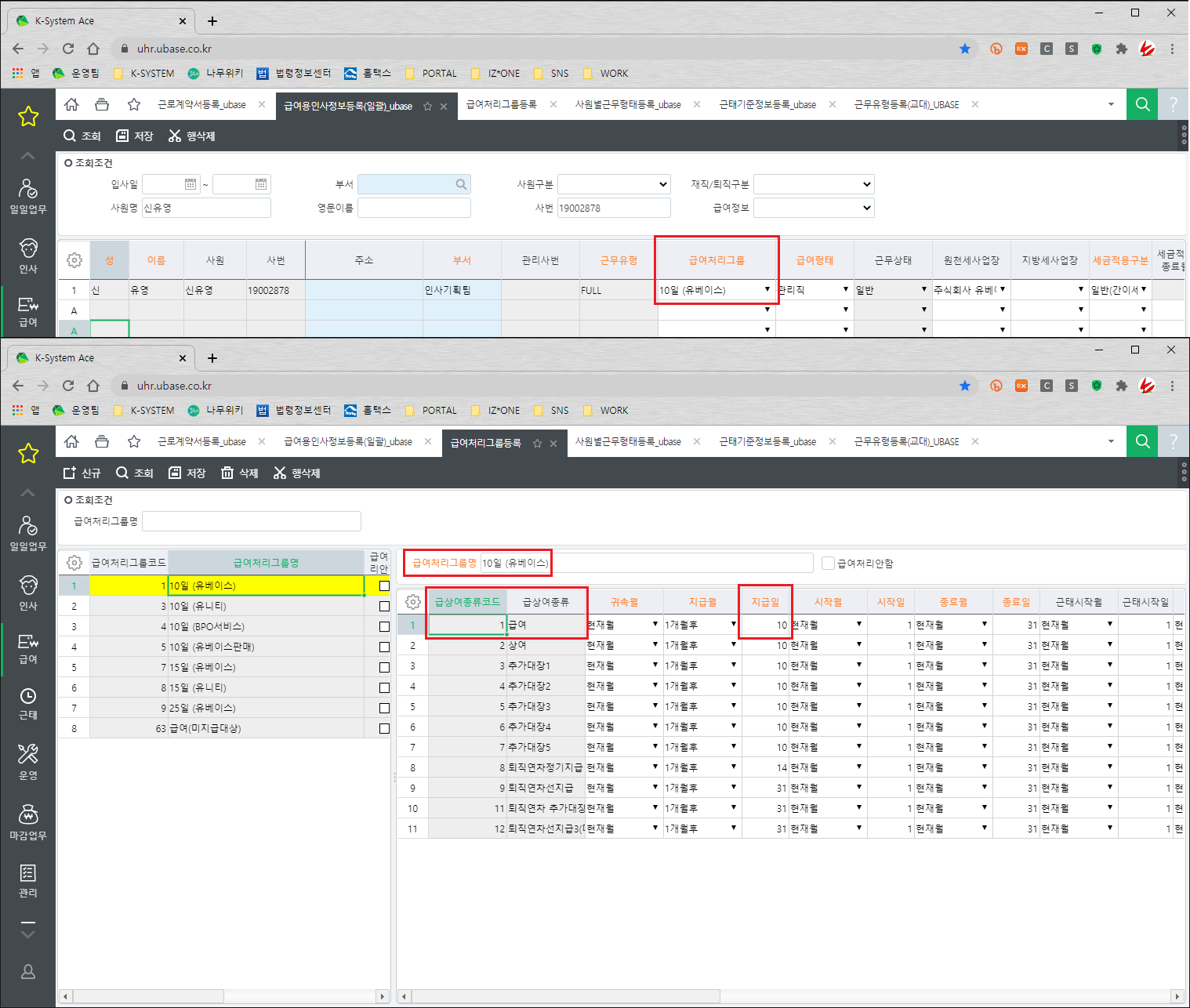Click green search button in lower window

(x=1142, y=441)
